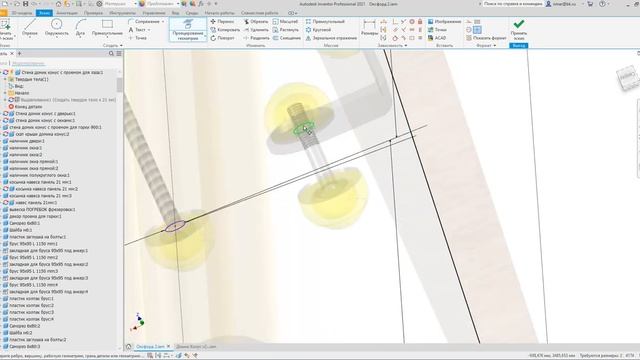Open the Формат panel dropdown arrow

click(495, 46)
